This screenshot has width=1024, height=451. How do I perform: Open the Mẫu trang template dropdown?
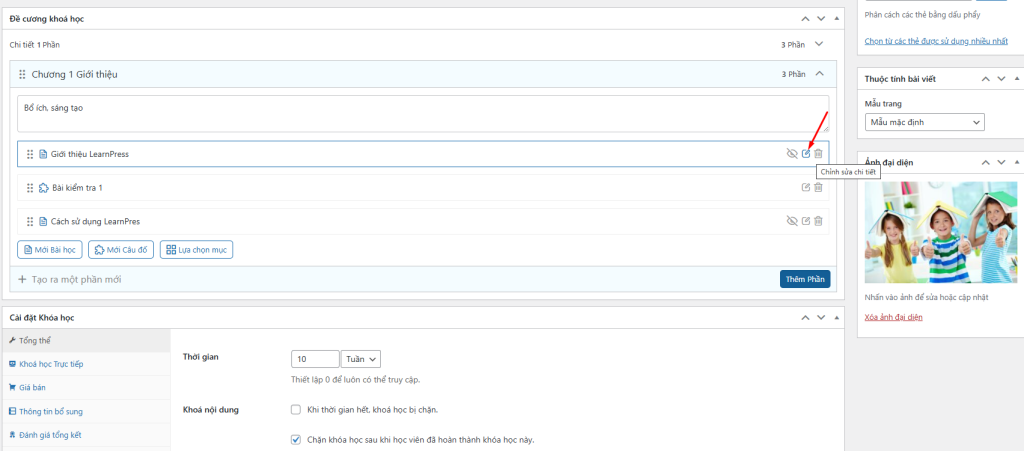click(x=924, y=122)
